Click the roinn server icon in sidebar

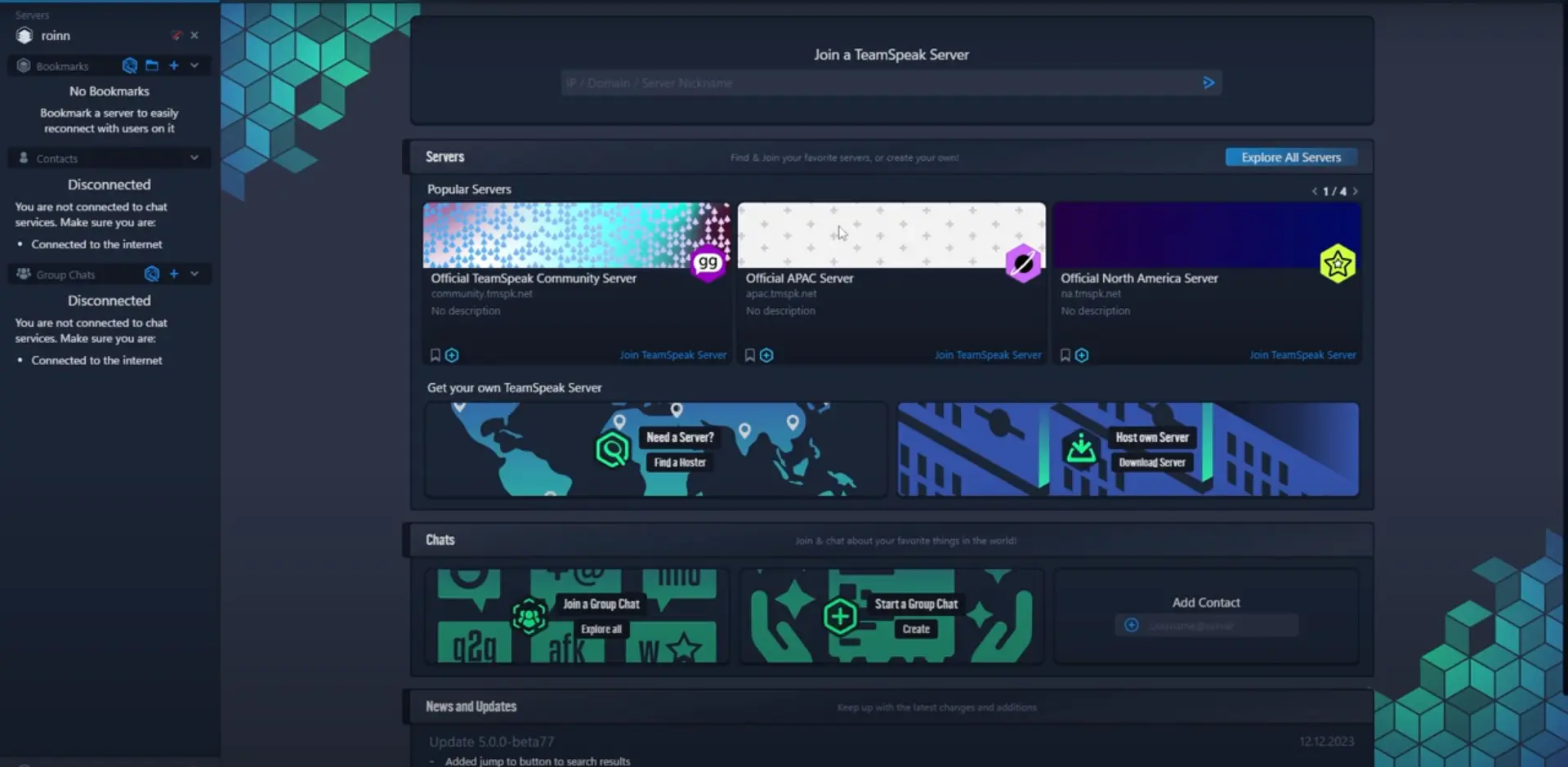[x=25, y=35]
